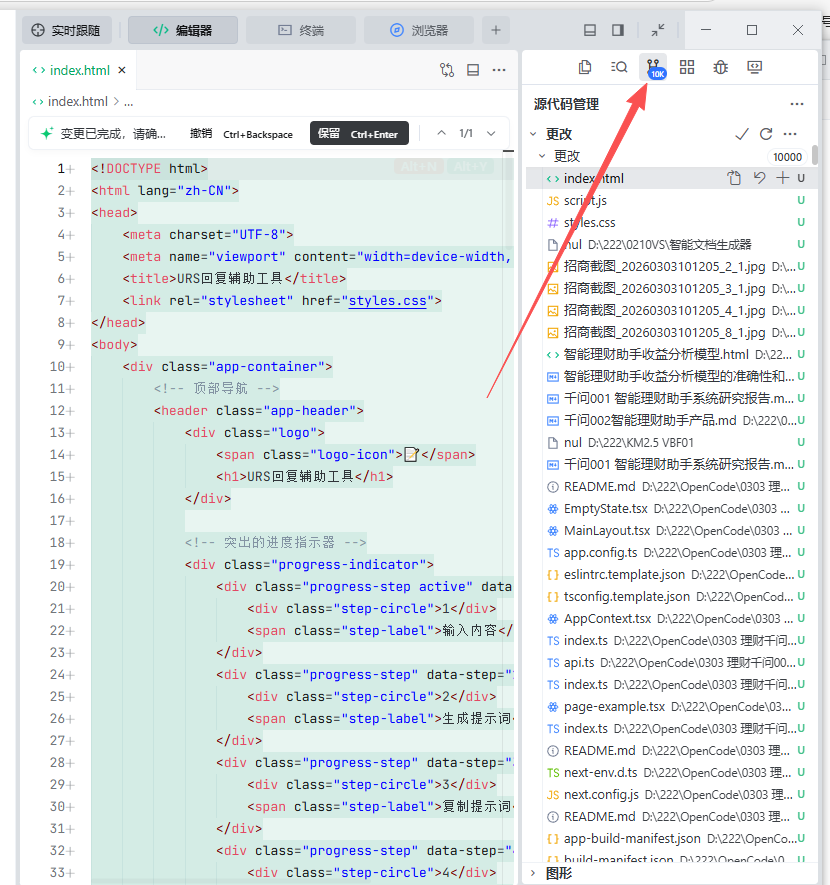
Task: Close the index.html tab
Action: point(122,70)
